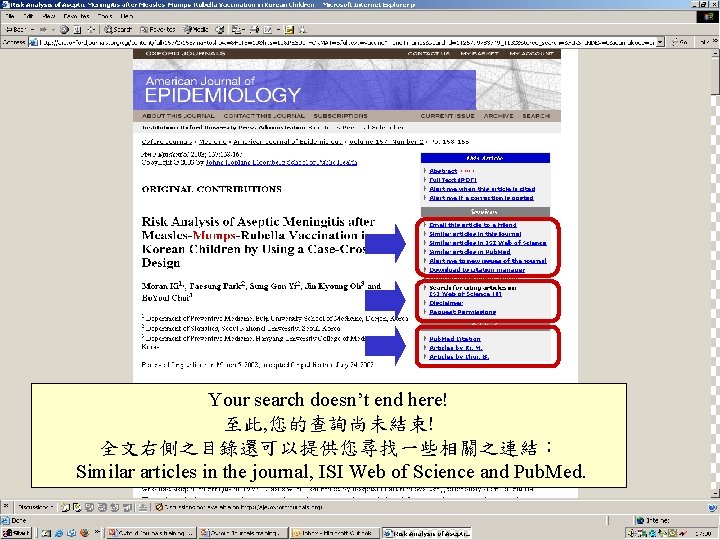This screenshot has width=720, height=540.
Task: Click the Messenger toolbar icon
Action: [x=303, y=29]
